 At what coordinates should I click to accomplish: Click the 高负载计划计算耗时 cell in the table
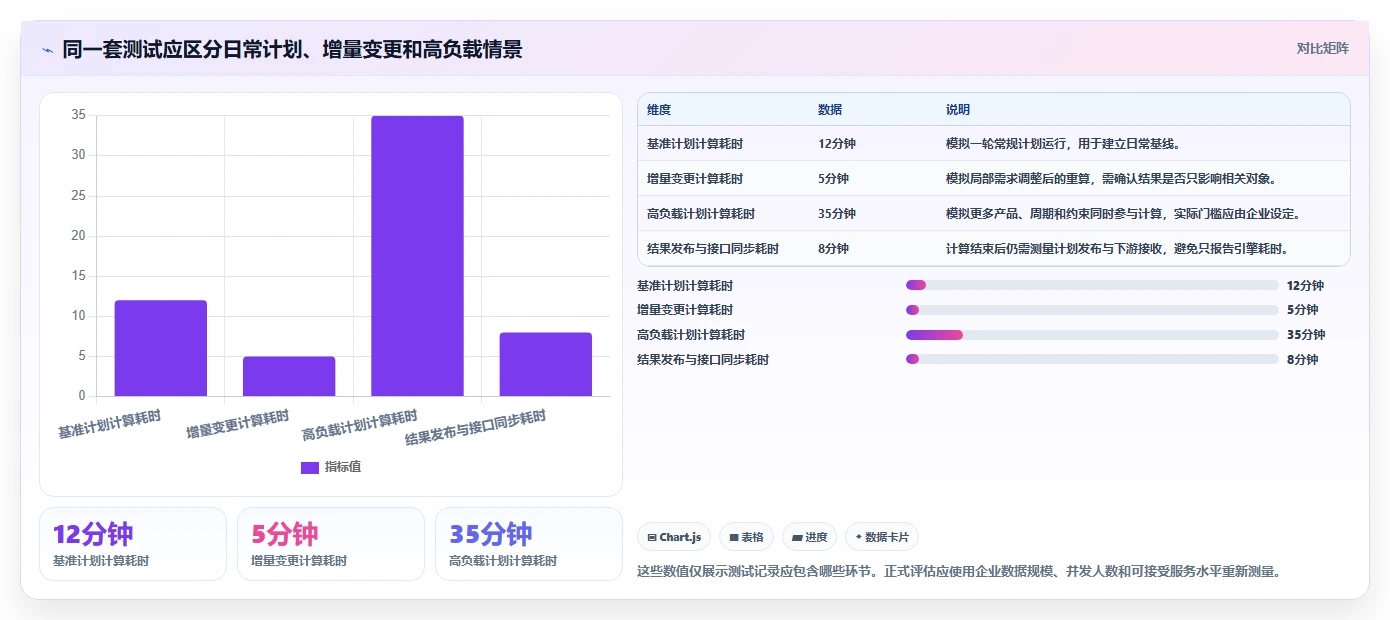pos(701,214)
